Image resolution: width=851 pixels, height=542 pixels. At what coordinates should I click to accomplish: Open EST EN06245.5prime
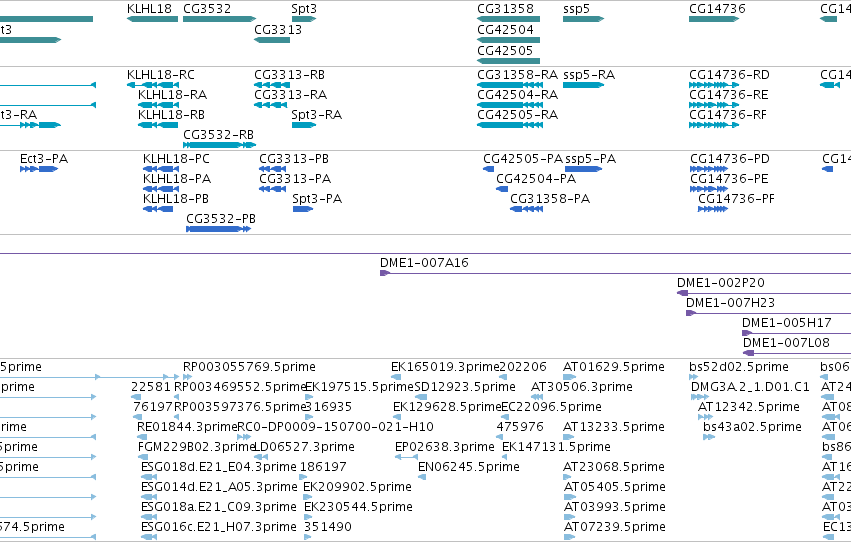[x=422, y=477]
